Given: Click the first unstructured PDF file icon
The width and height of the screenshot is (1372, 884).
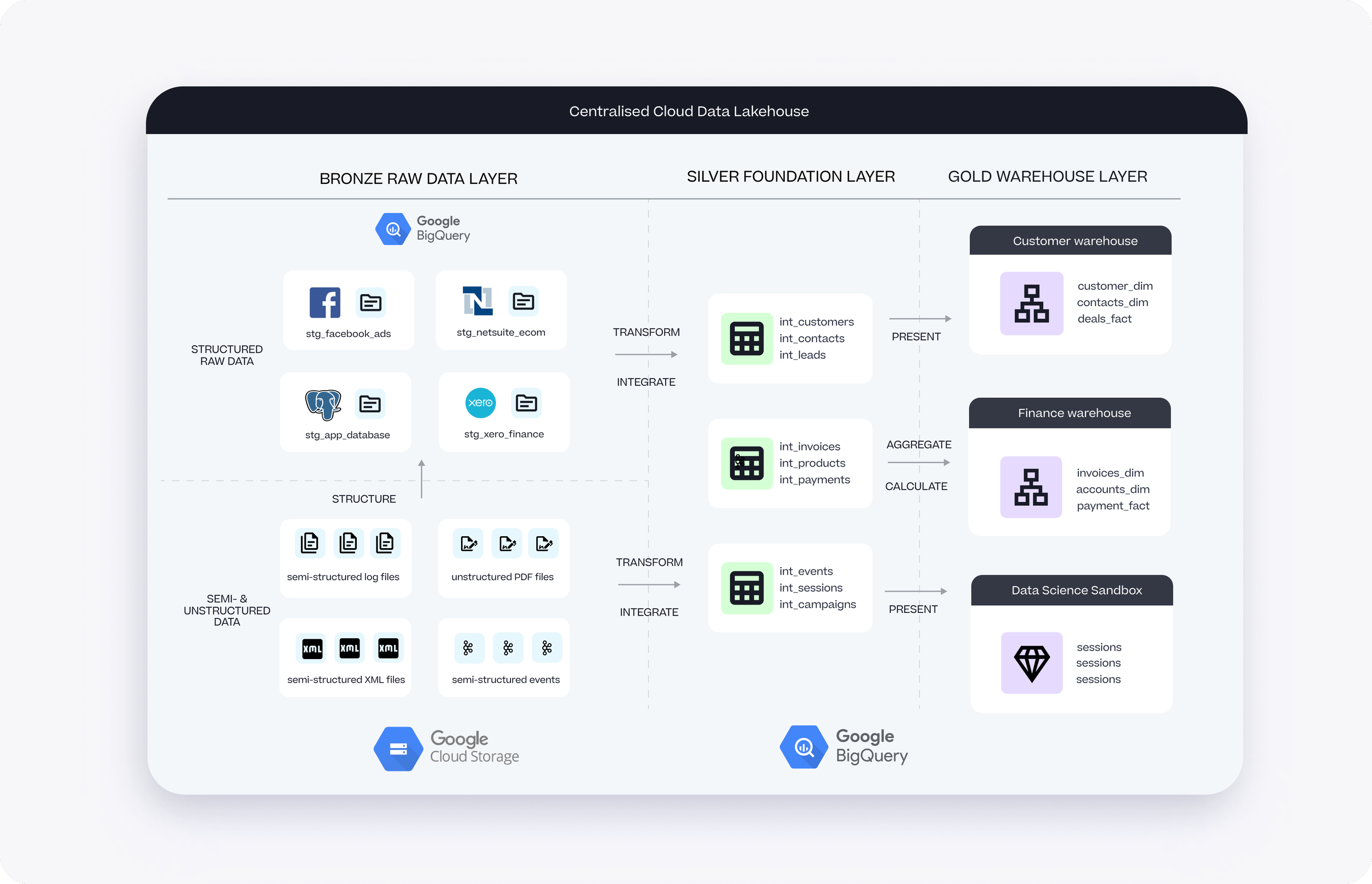Looking at the screenshot, I should pyautogui.click(x=469, y=544).
